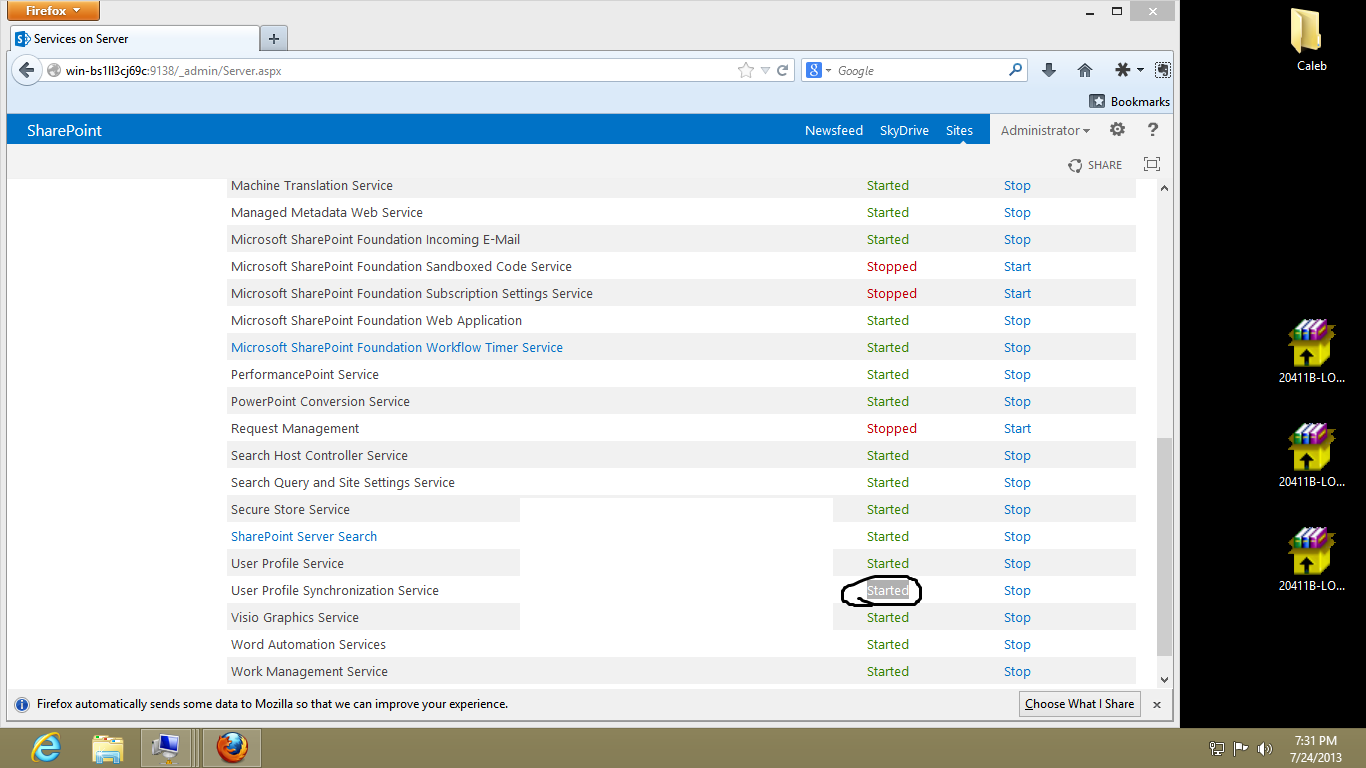Stop the PerformancePoint Service
The height and width of the screenshot is (768, 1366).
[1017, 375]
